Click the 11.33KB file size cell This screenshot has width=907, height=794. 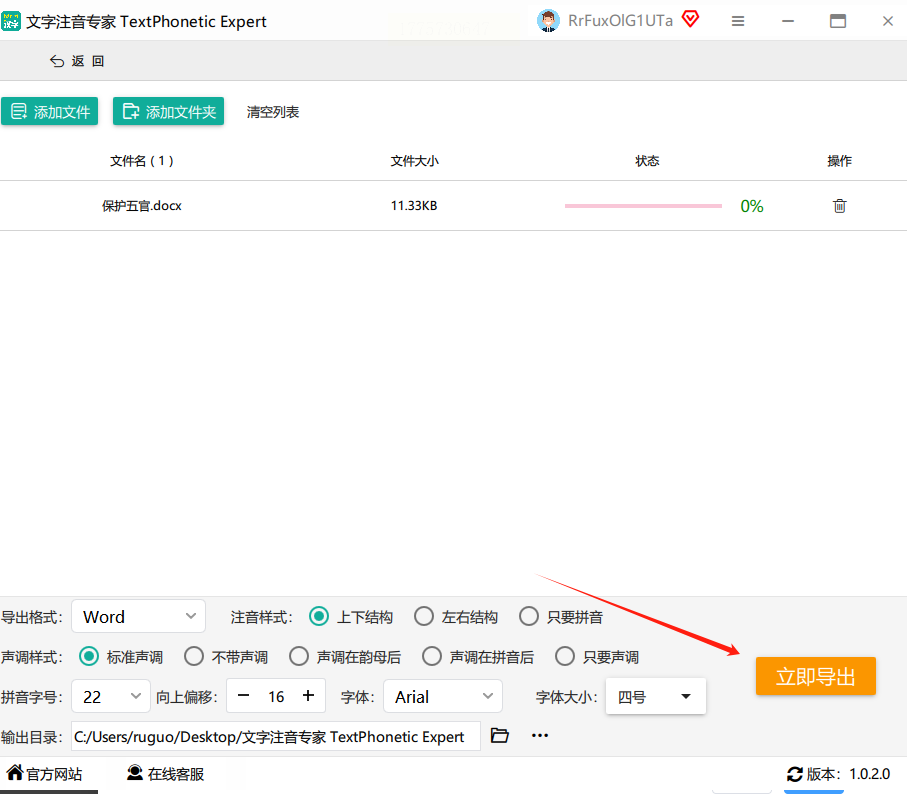(x=414, y=206)
